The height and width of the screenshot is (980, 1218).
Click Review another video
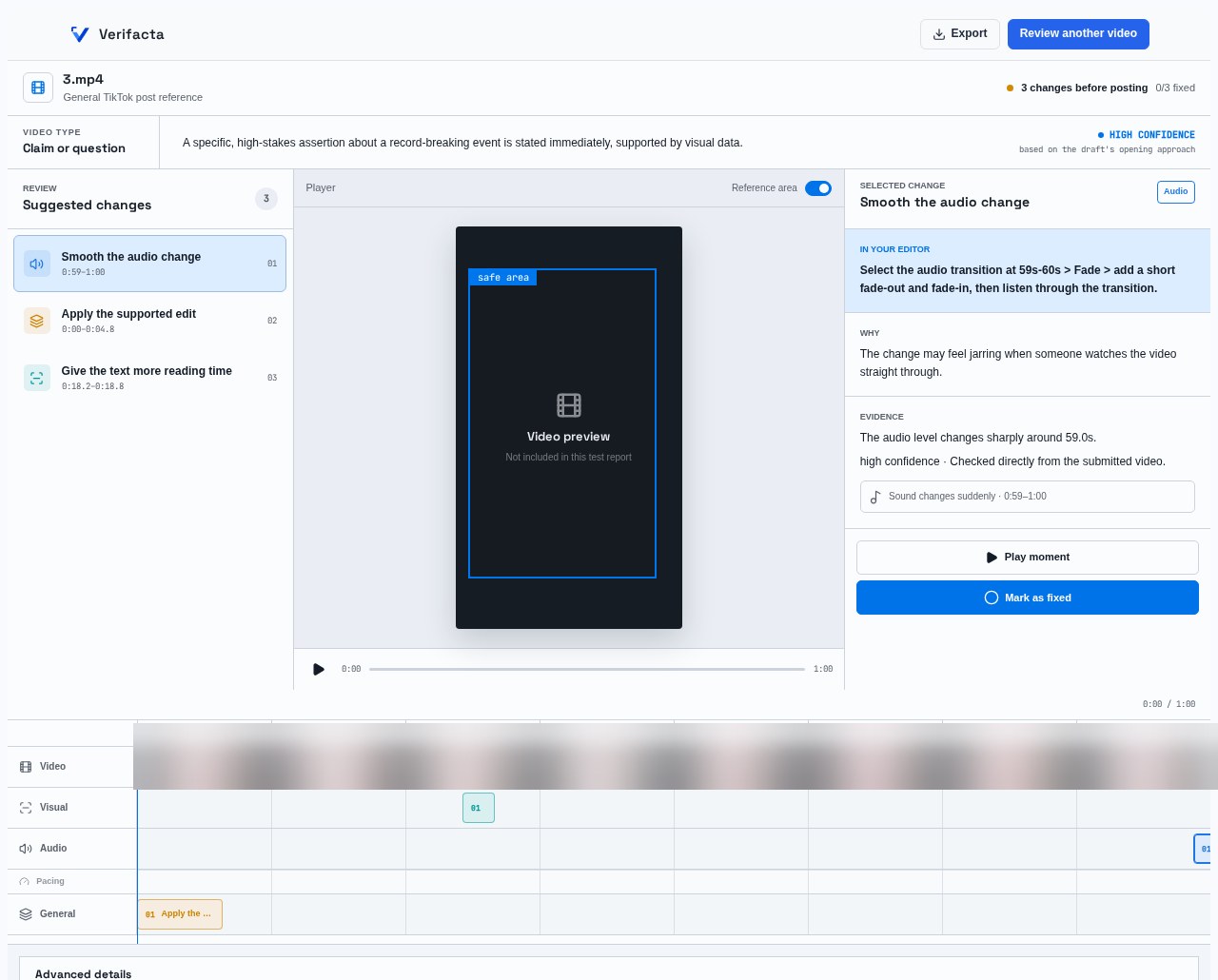1078,34
